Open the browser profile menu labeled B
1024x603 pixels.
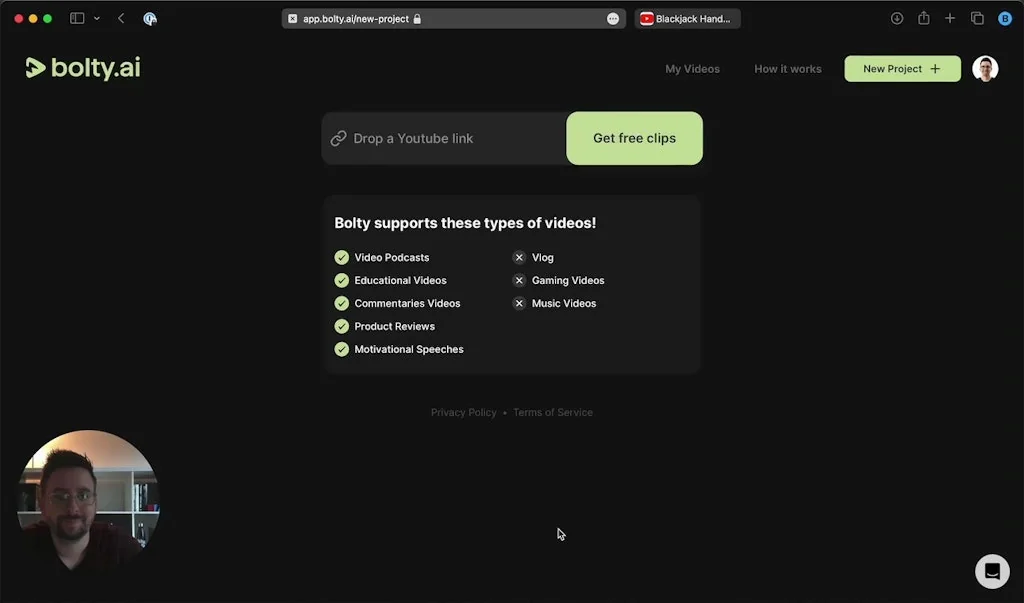(1004, 17)
